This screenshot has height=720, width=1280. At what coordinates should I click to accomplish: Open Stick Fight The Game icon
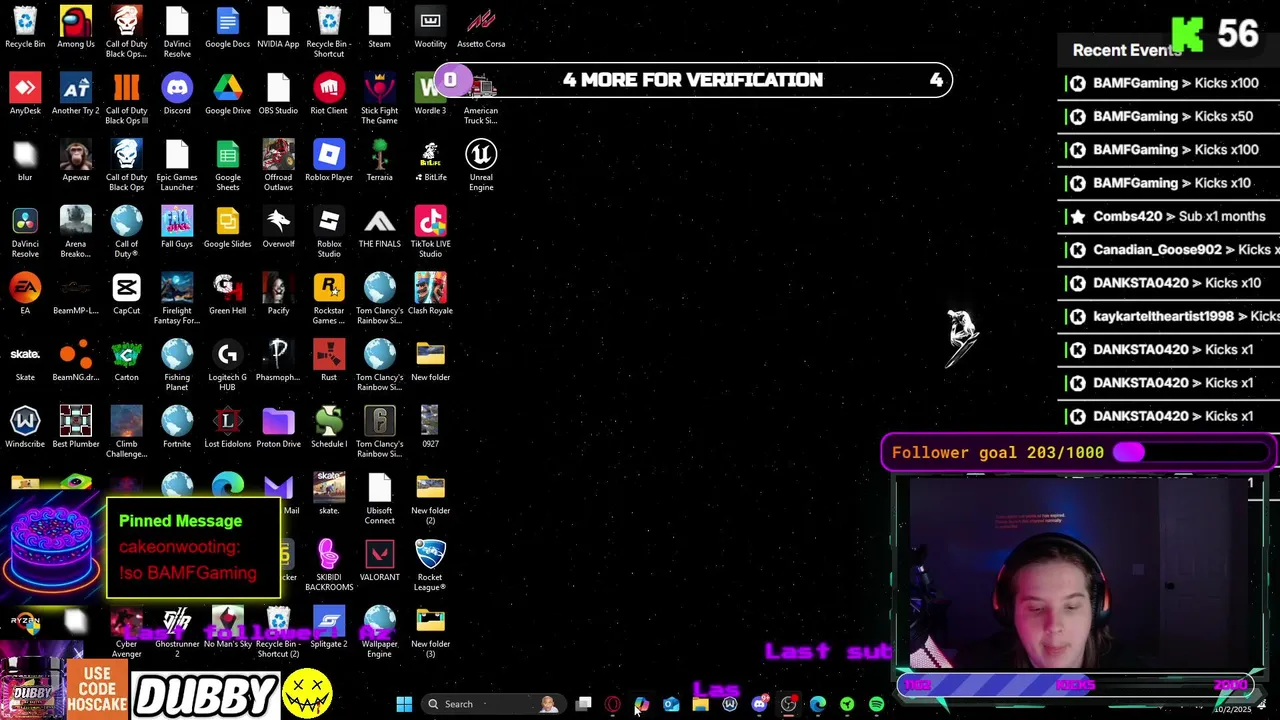pyautogui.click(x=379, y=99)
